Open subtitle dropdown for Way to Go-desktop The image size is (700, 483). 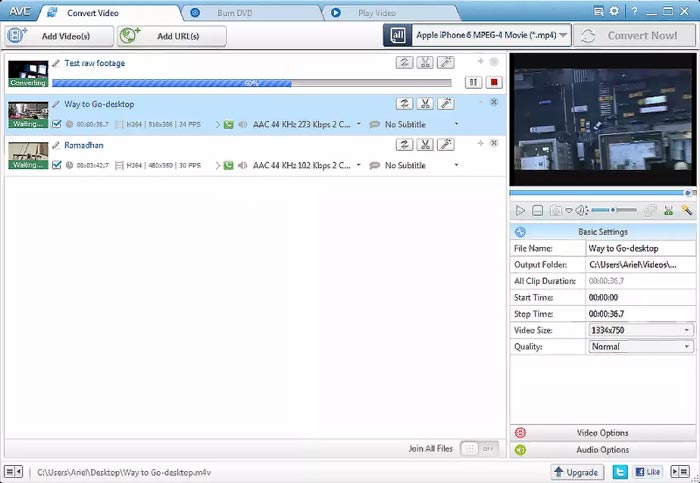point(456,124)
